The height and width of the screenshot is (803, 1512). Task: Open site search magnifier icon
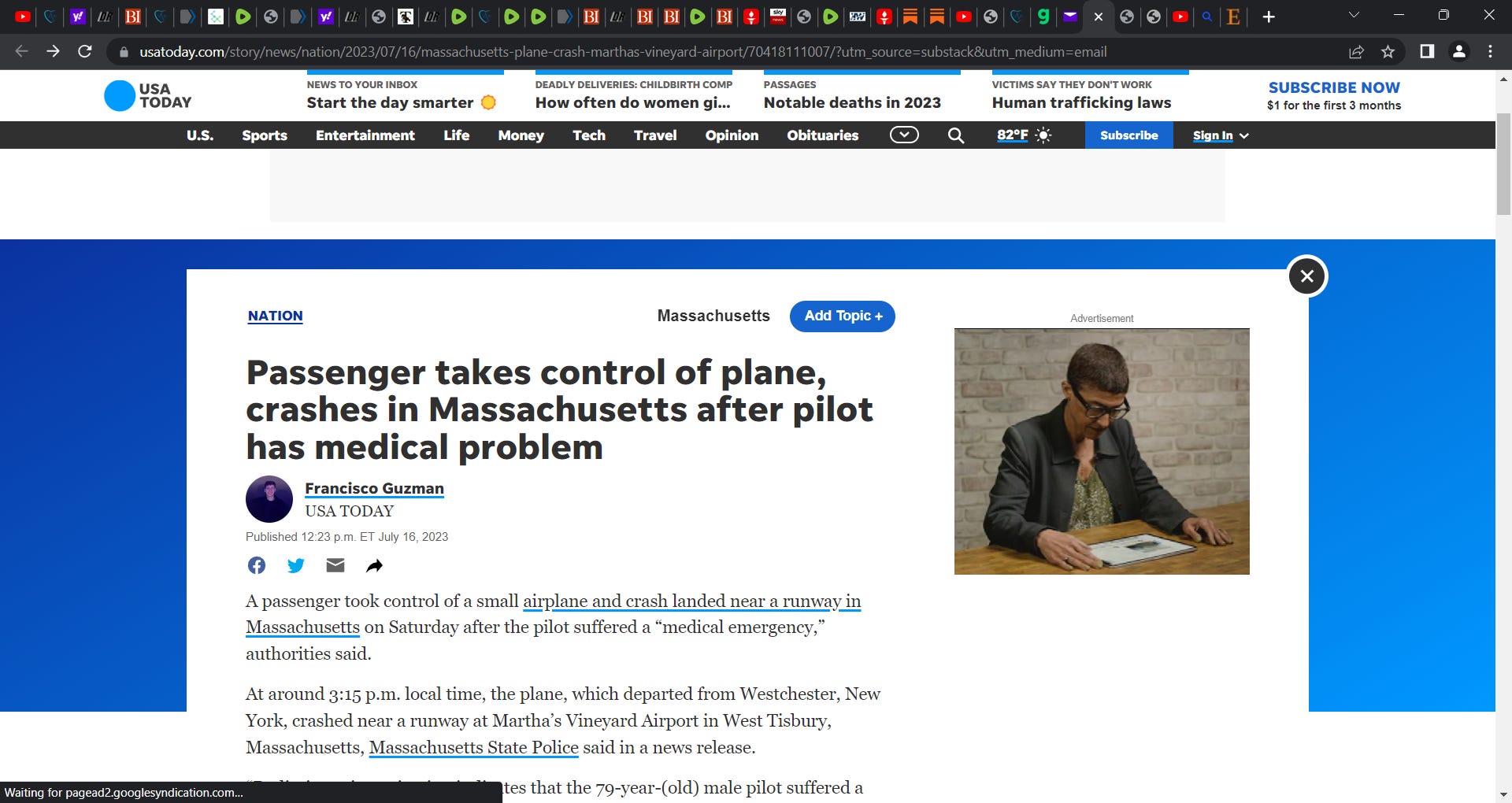(x=956, y=135)
